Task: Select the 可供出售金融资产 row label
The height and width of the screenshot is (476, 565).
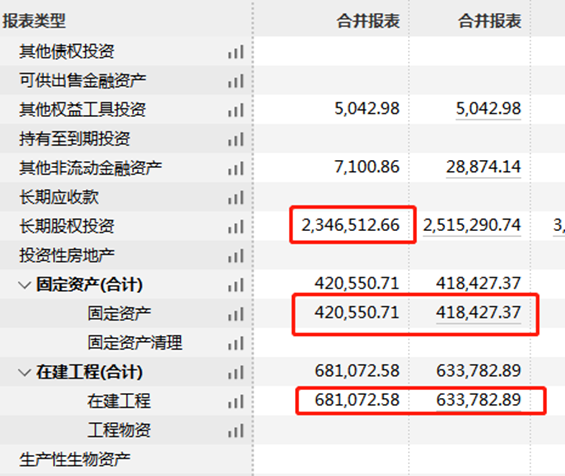Action: (83, 81)
